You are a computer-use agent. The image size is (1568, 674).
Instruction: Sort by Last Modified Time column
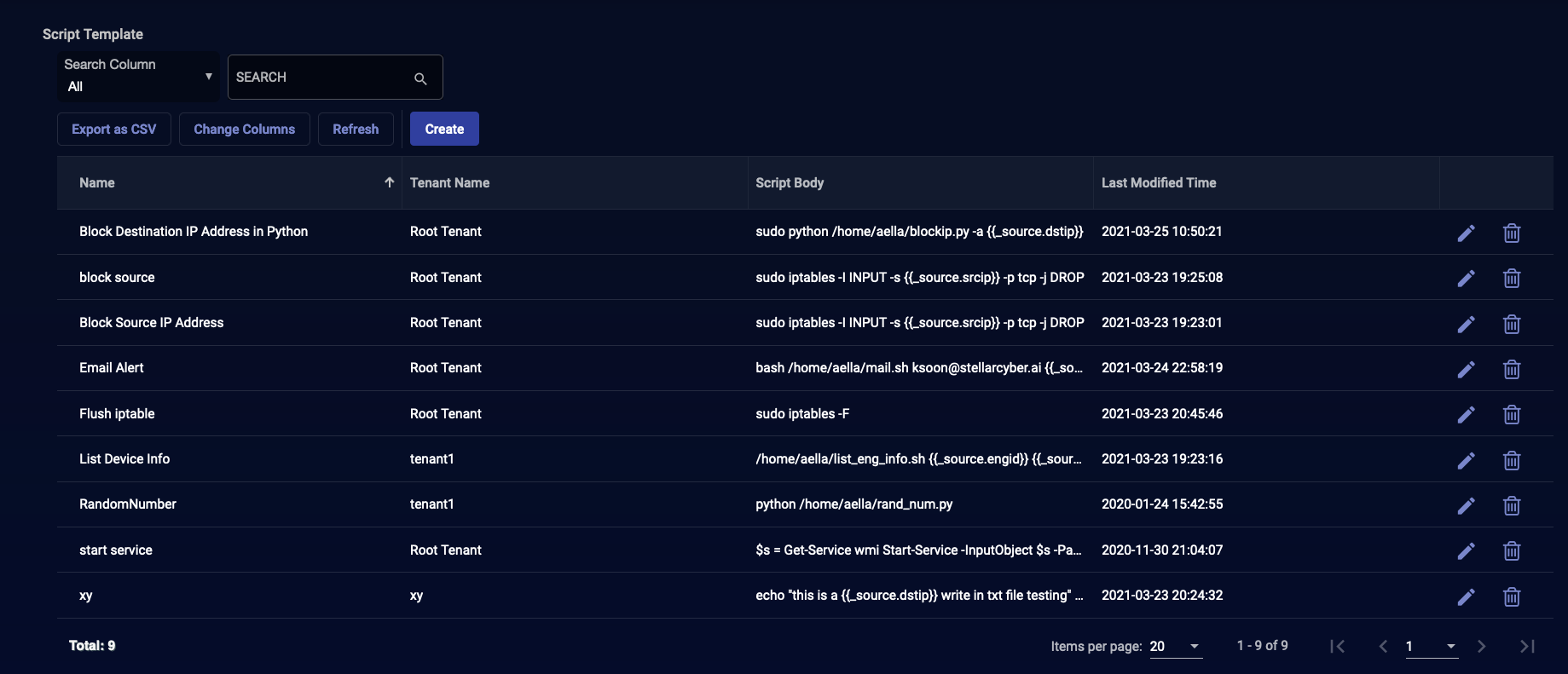point(1158,182)
